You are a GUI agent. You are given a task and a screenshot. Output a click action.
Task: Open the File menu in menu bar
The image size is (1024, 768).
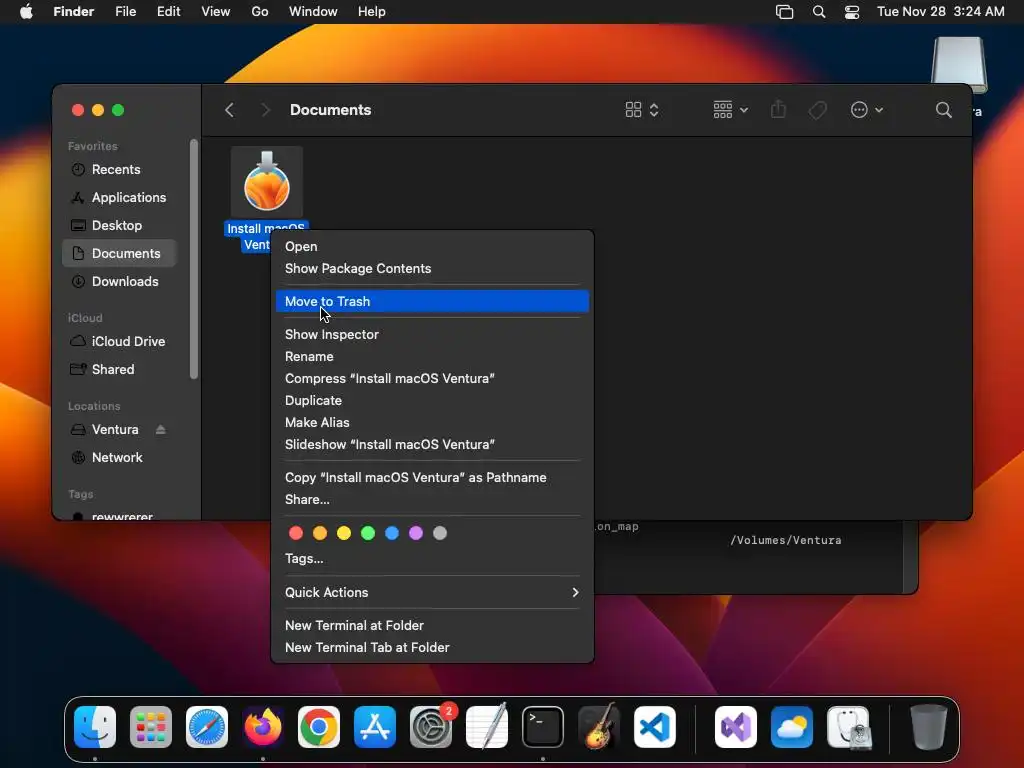(x=125, y=12)
